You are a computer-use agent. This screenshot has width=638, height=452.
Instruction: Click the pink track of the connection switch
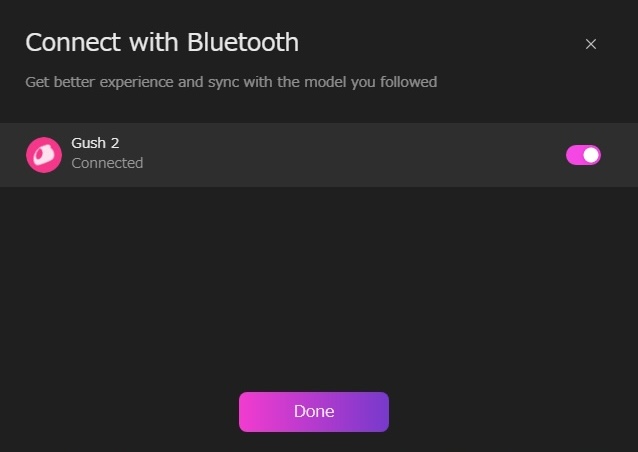click(x=575, y=154)
